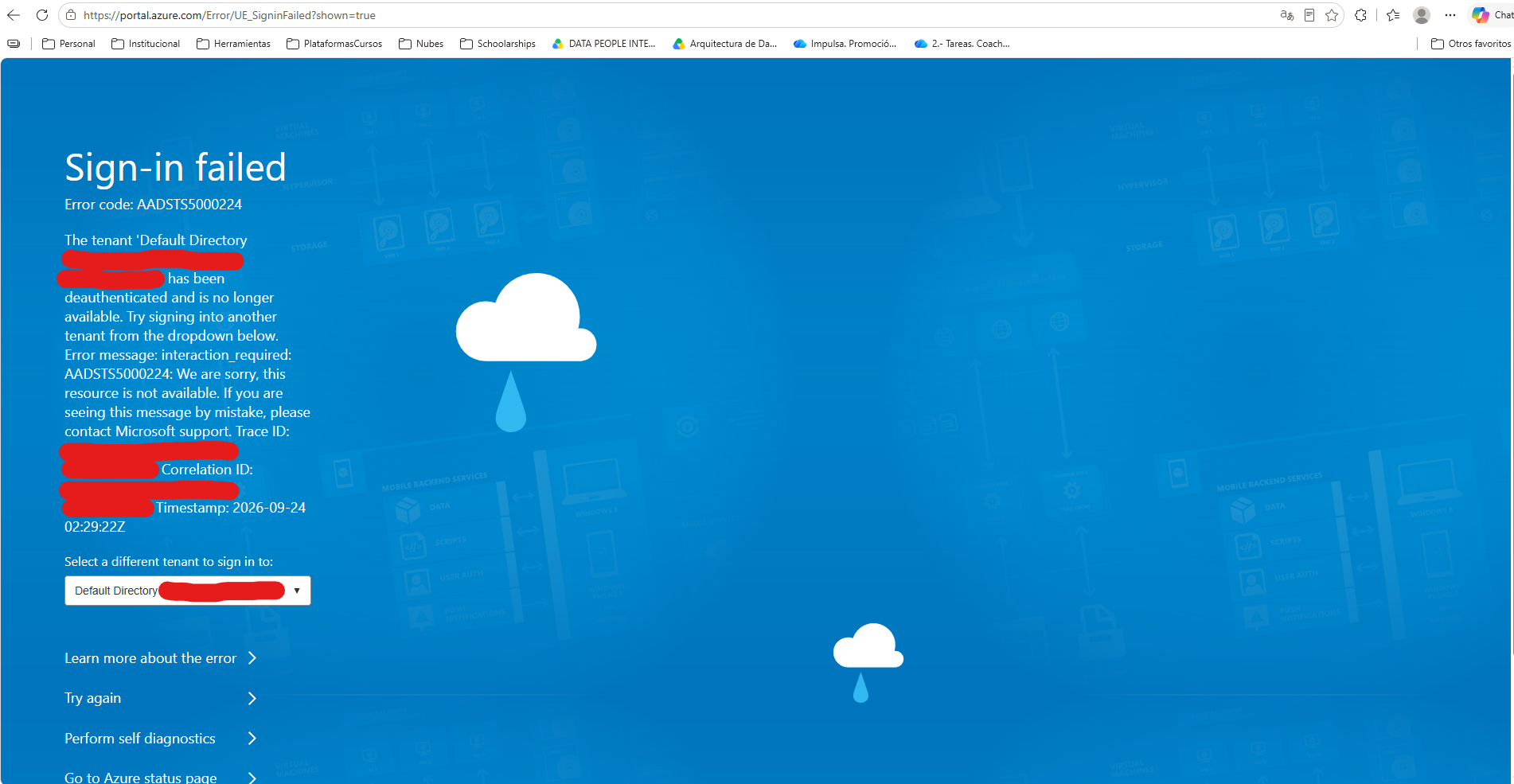Open the favorites list icon
This screenshot has width=1514, height=784.
point(1393,15)
